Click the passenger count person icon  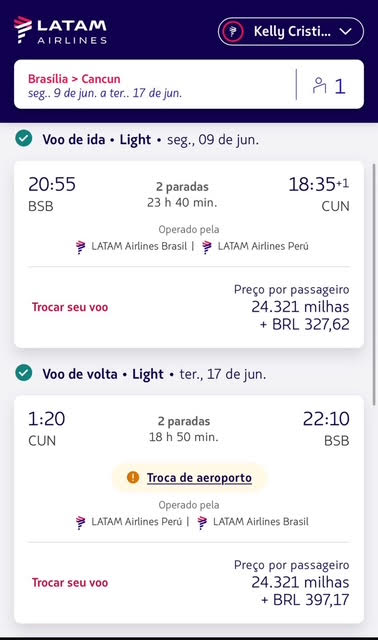tap(319, 85)
